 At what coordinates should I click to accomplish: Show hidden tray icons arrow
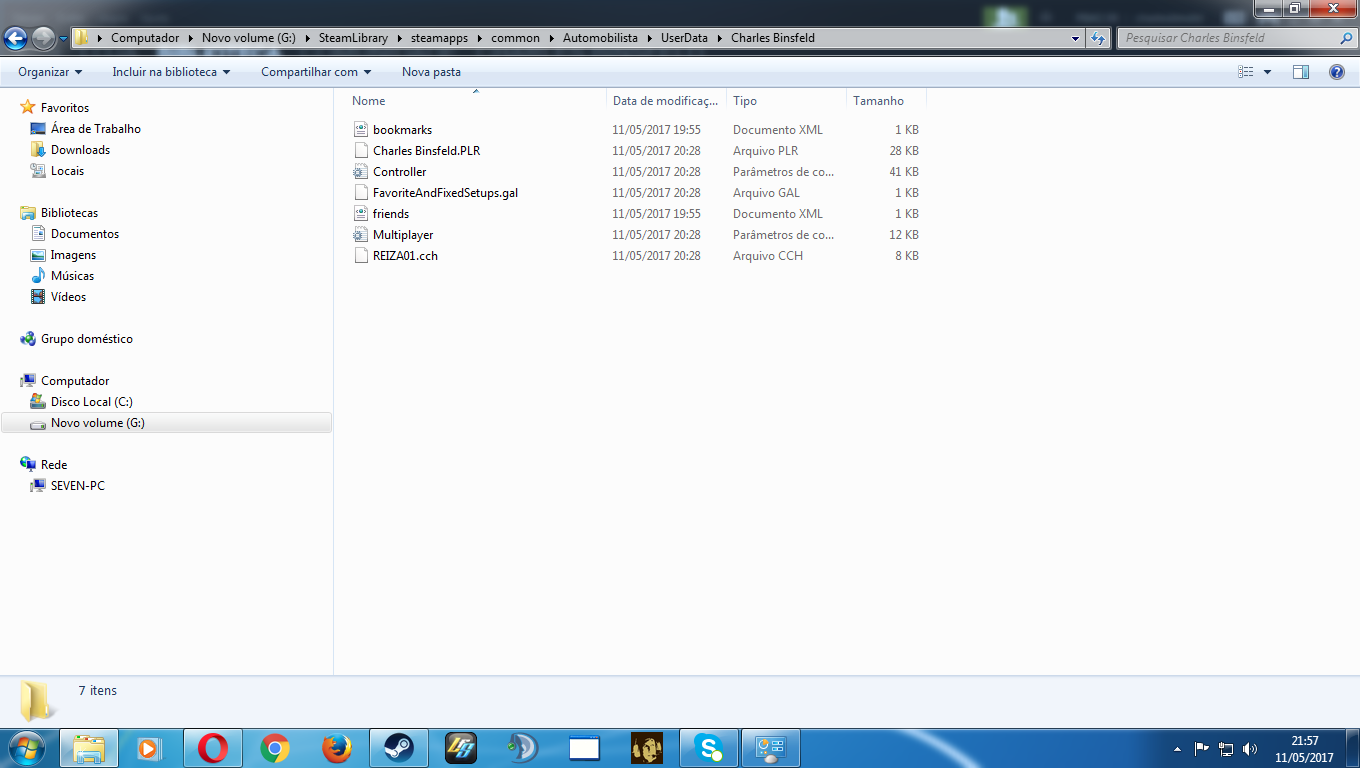(1178, 748)
